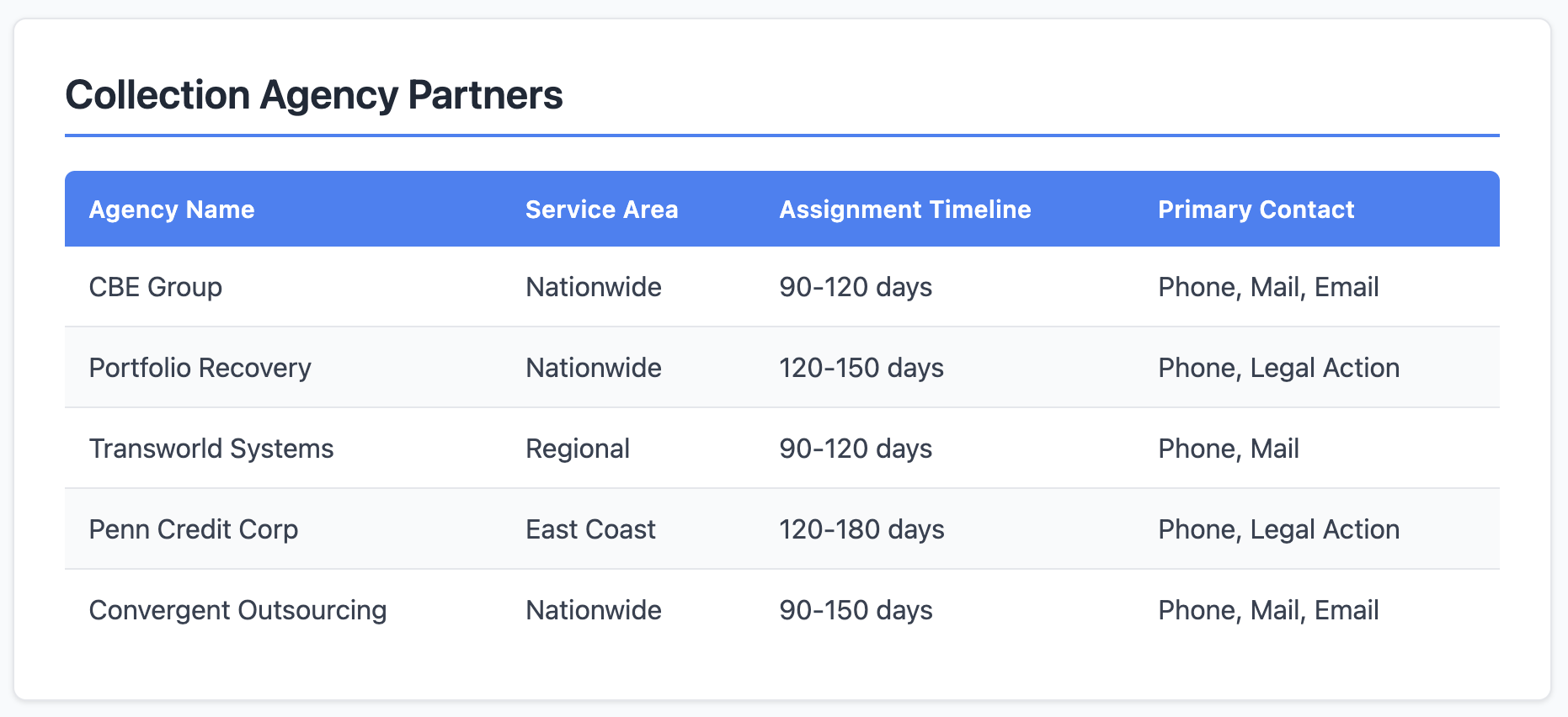This screenshot has width=1568, height=717.
Task: Click the Collection Agency Partners heading
Action: click(314, 95)
